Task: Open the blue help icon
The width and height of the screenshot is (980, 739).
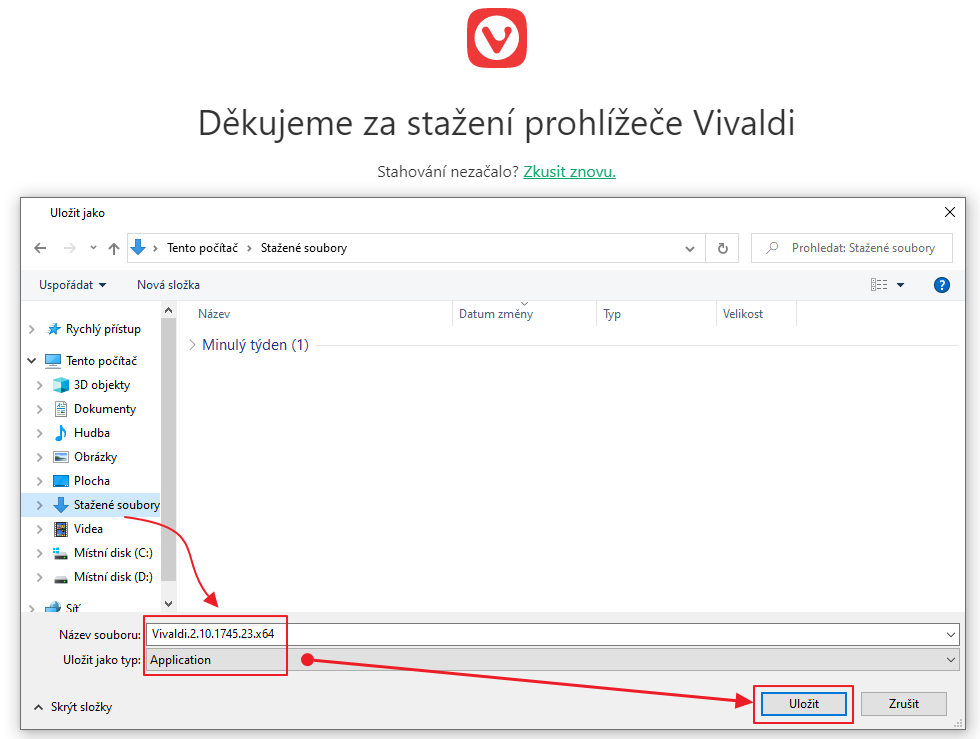Action: click(941, 285)
